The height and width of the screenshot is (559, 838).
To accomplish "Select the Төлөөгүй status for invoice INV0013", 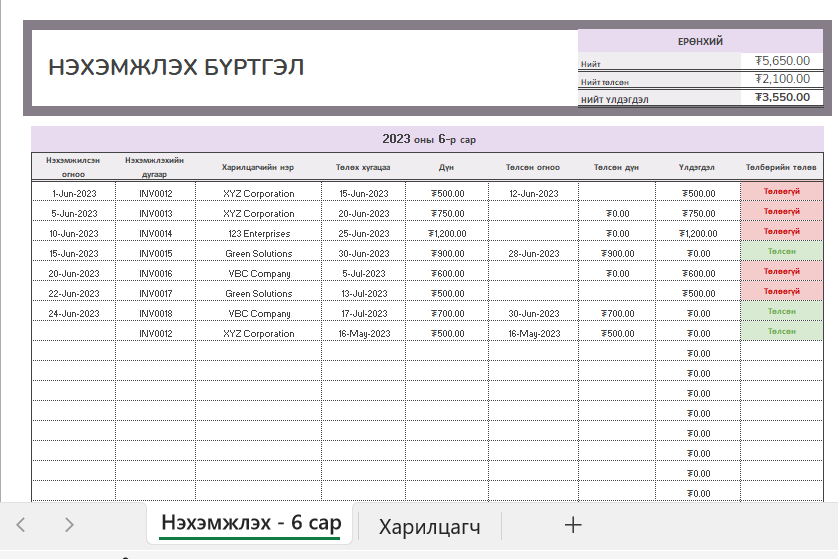I will click(781, 211).
